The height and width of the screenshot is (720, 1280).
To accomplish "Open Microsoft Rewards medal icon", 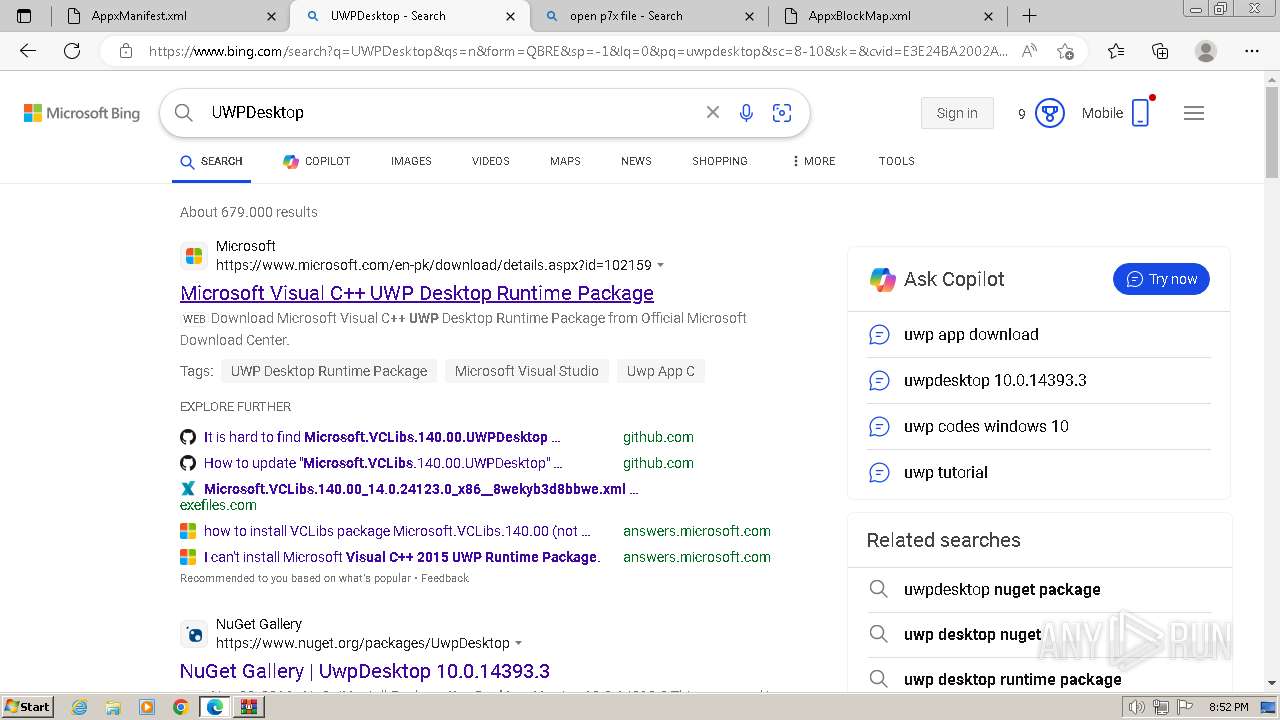I will click(1049, 113).
